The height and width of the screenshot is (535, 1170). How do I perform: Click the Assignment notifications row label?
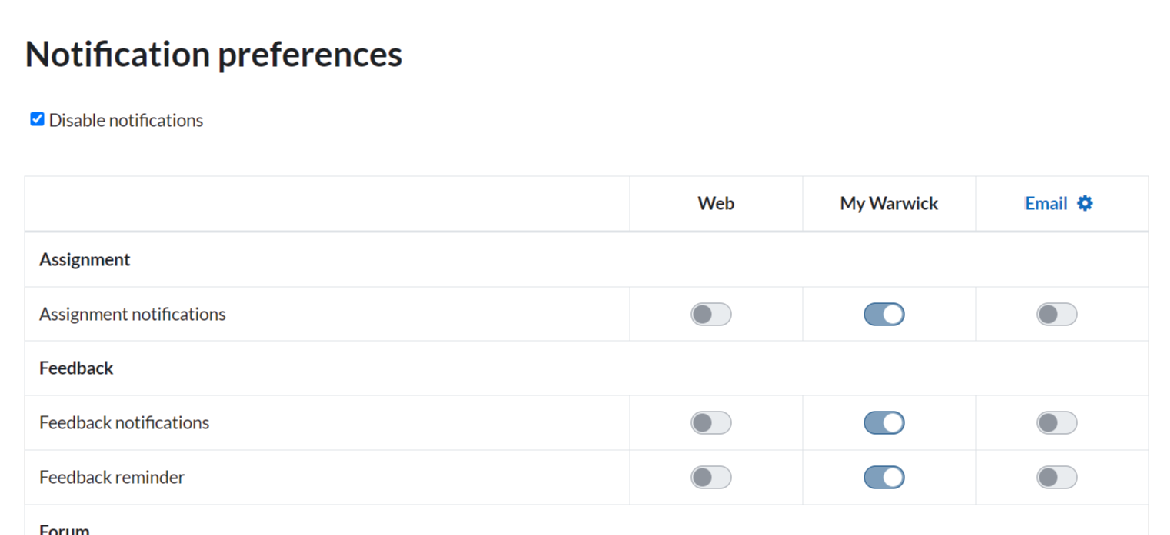[x=132, y=315]
